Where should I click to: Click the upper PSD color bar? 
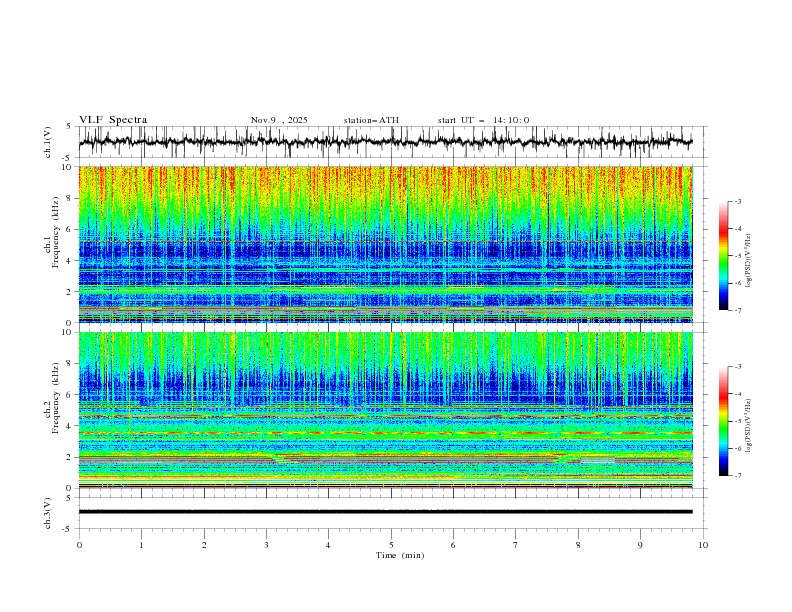coord(724,256)
